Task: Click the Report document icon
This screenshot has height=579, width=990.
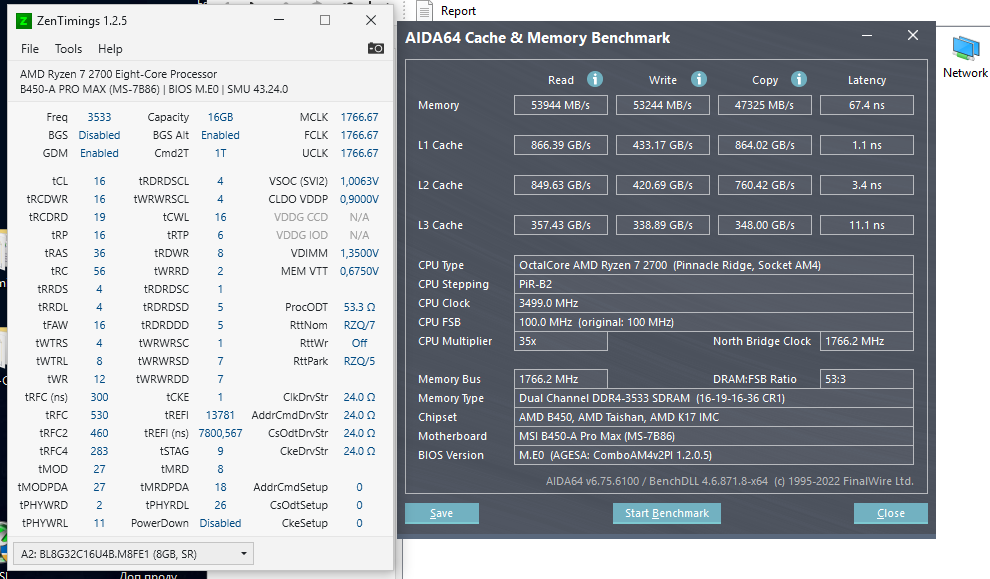Action: point(425,11)
